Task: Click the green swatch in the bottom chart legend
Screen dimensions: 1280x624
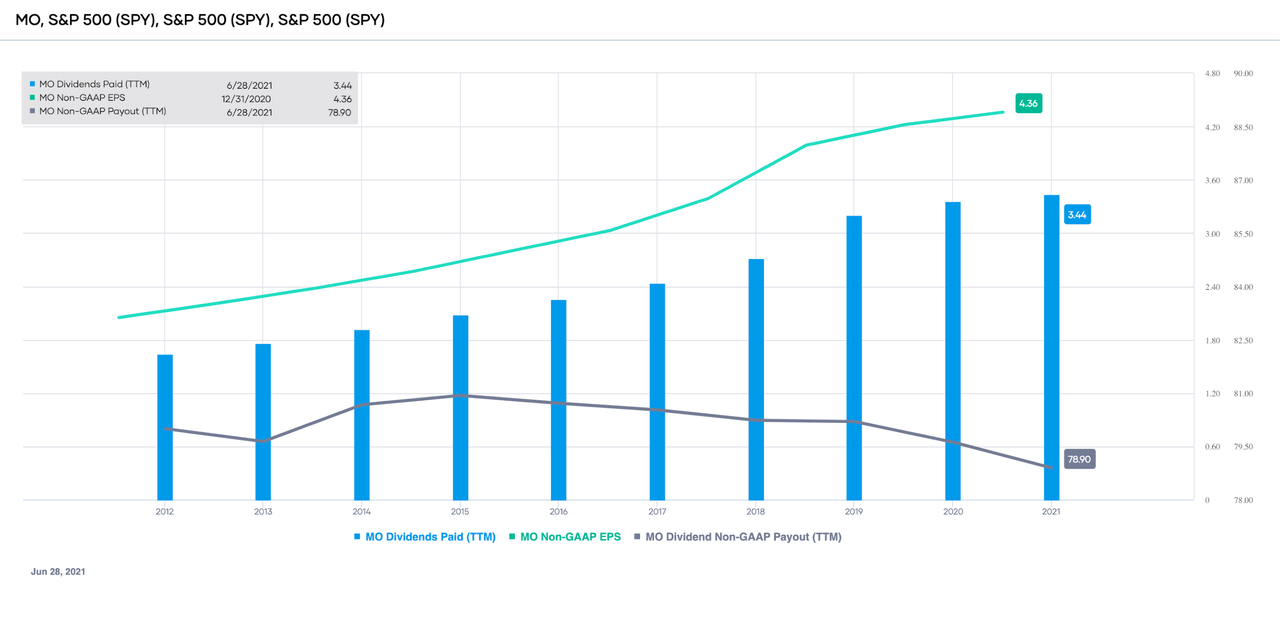Action: (x=512, y=537)
